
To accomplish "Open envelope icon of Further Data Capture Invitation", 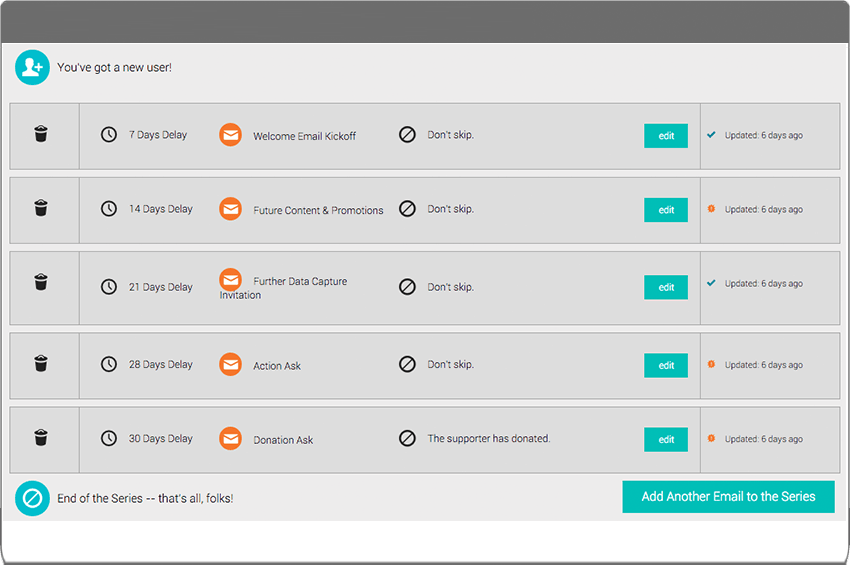I will coord(231,280).
